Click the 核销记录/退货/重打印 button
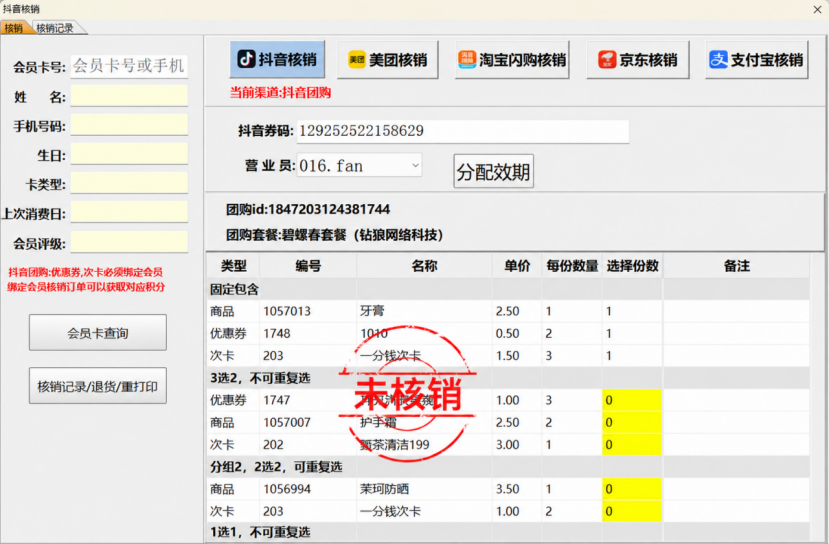The image size is (829, 544). 98,386
